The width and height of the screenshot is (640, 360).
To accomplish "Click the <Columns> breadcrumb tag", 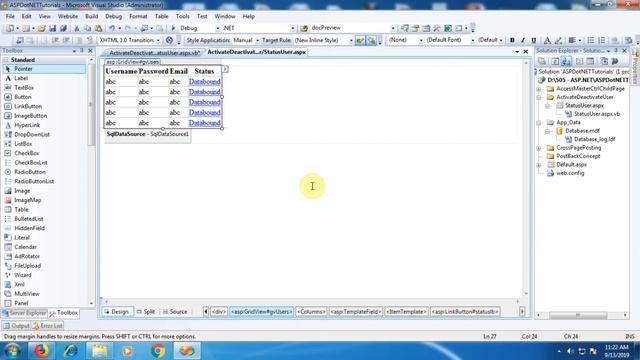I will pyautogui.click(x=311, y=311).
